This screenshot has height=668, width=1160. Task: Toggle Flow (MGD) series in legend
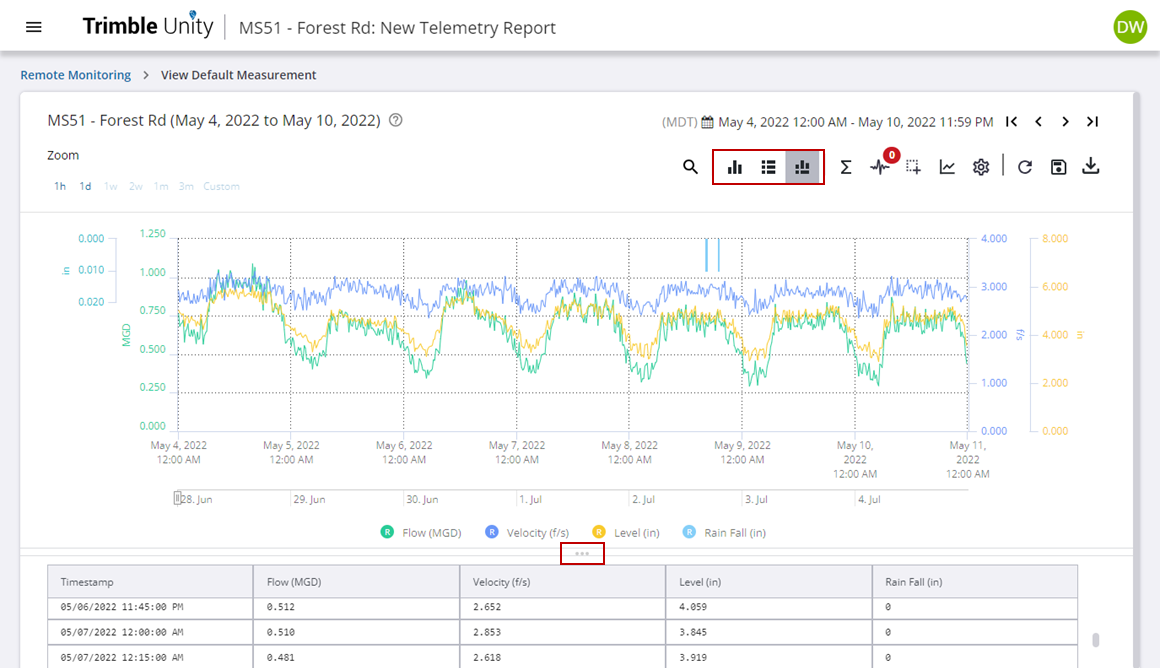421,533
